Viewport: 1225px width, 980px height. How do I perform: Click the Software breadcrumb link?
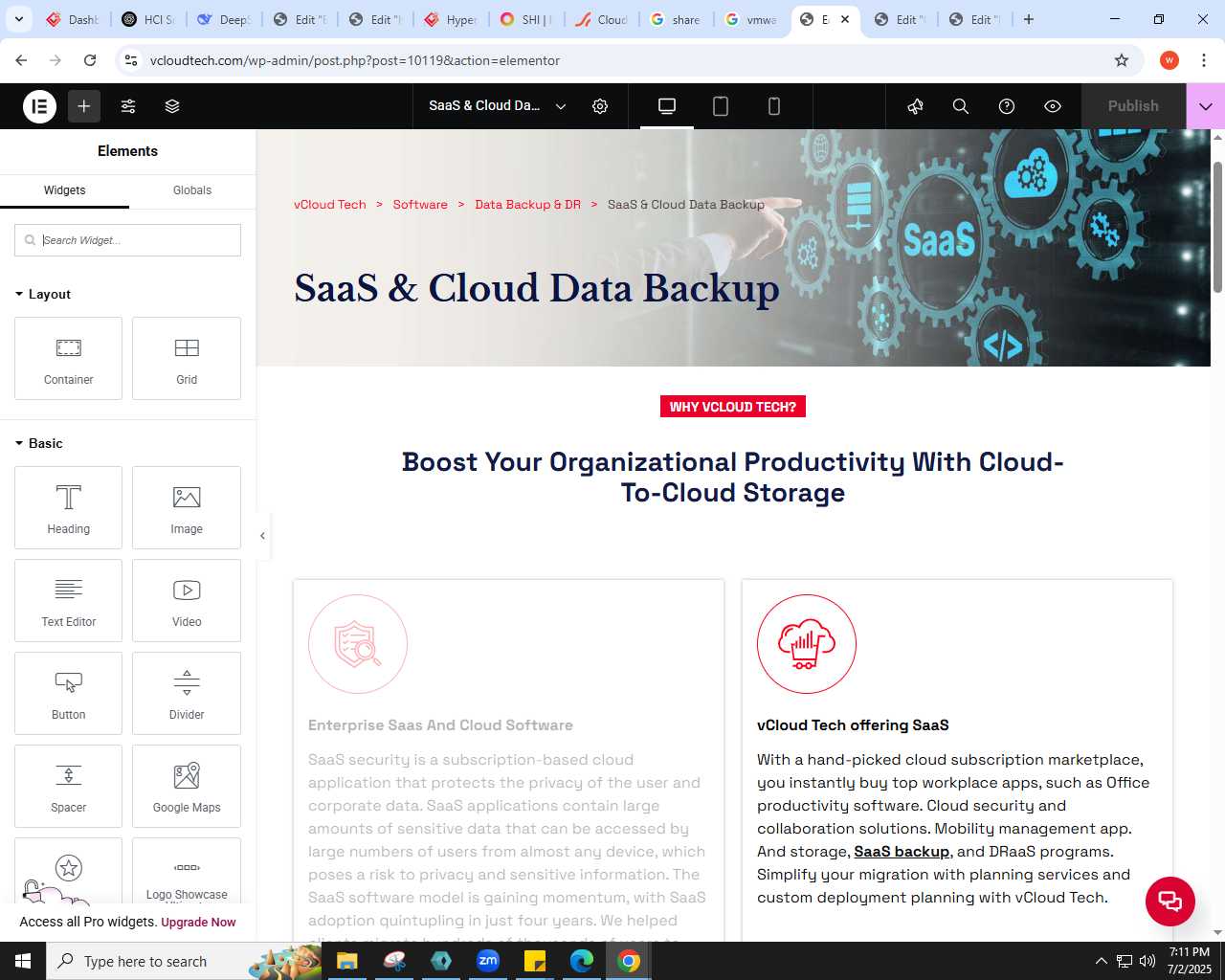point(420,205)
